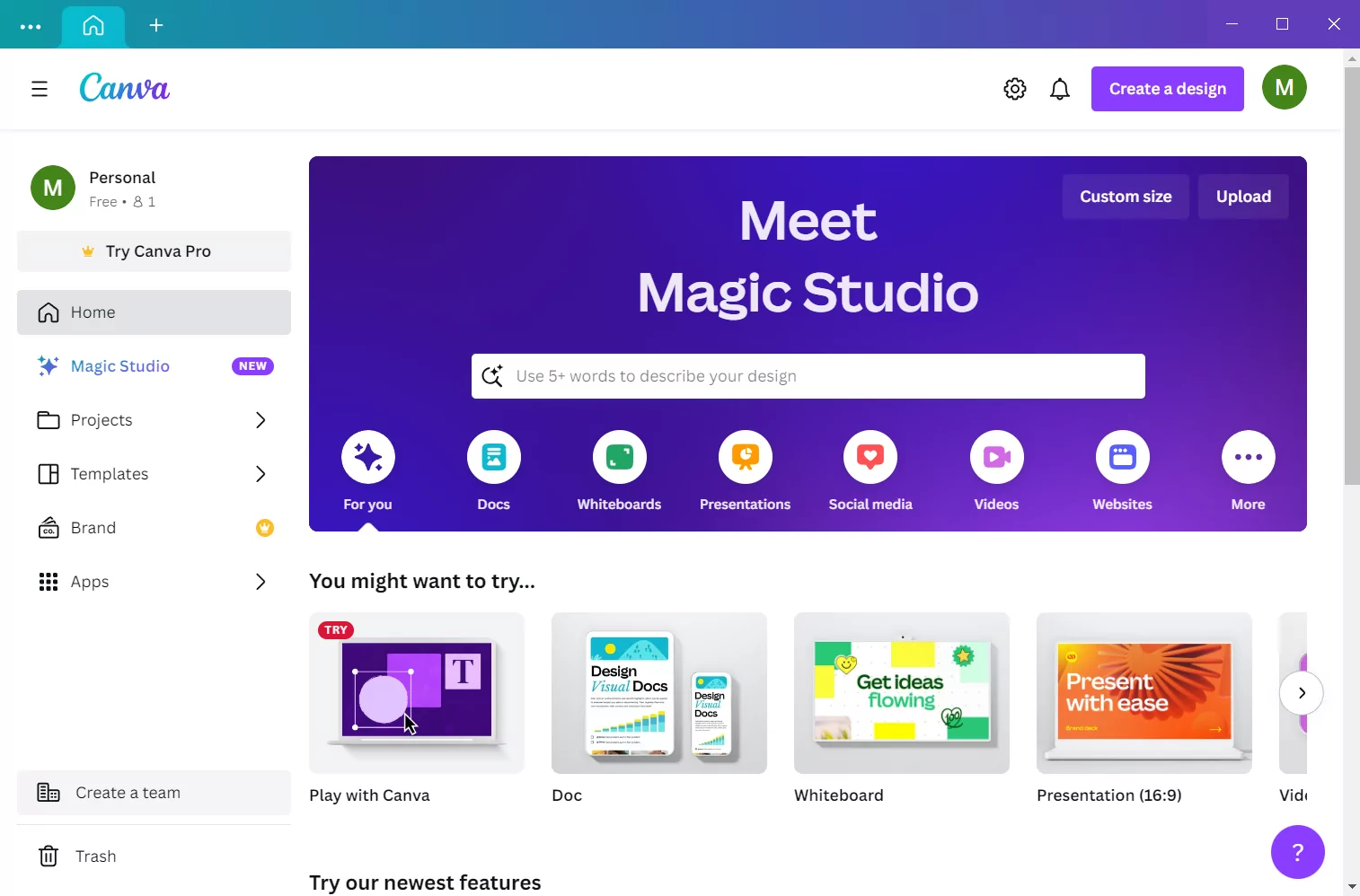Open Brand in the sidebar
The width and height of the screenshot is (1360, 896).
click(x=154, y=528)
